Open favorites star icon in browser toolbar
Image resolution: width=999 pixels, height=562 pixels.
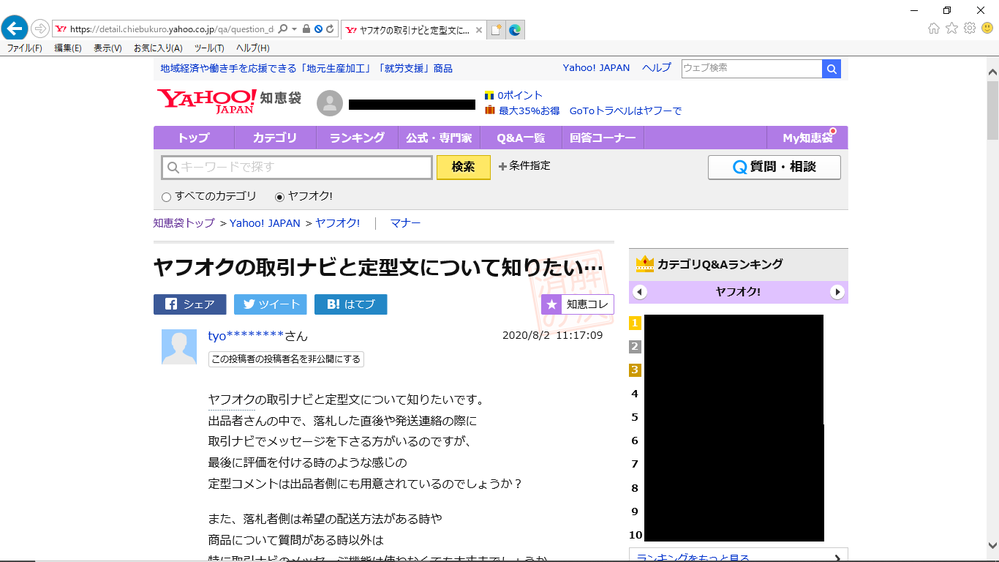[x=951, y=28]
